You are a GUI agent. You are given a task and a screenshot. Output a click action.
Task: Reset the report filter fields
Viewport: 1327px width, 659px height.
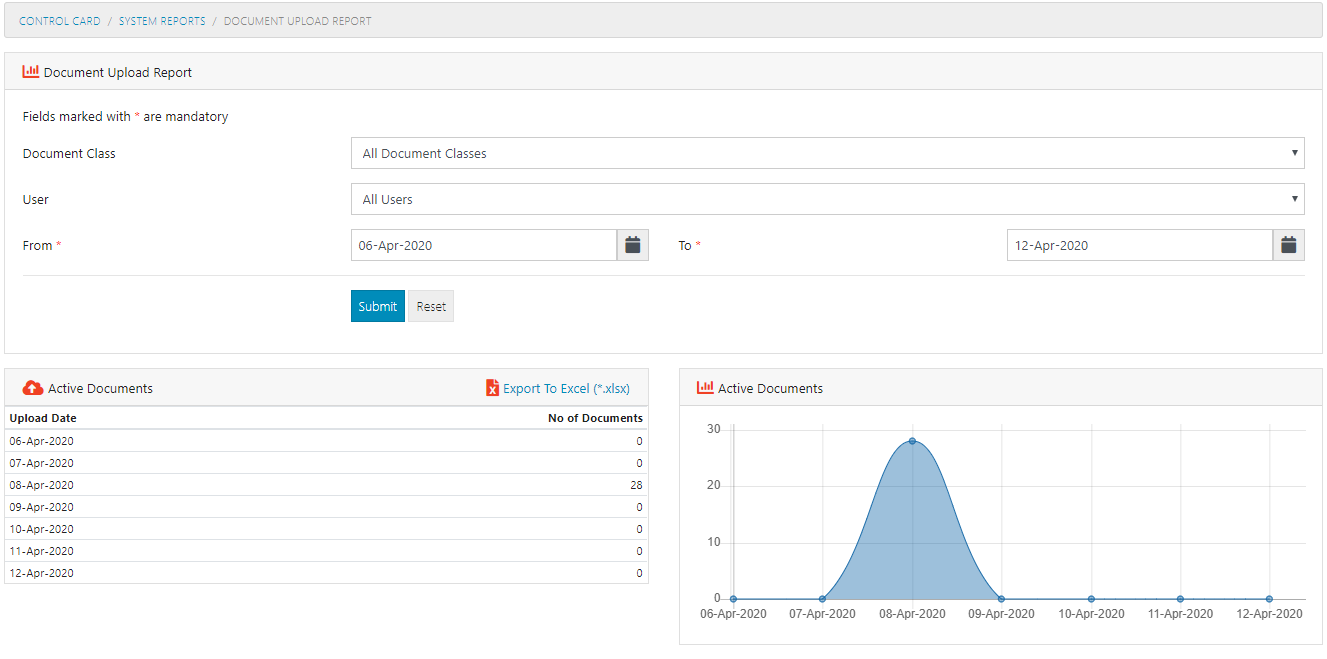click(430, 305)
